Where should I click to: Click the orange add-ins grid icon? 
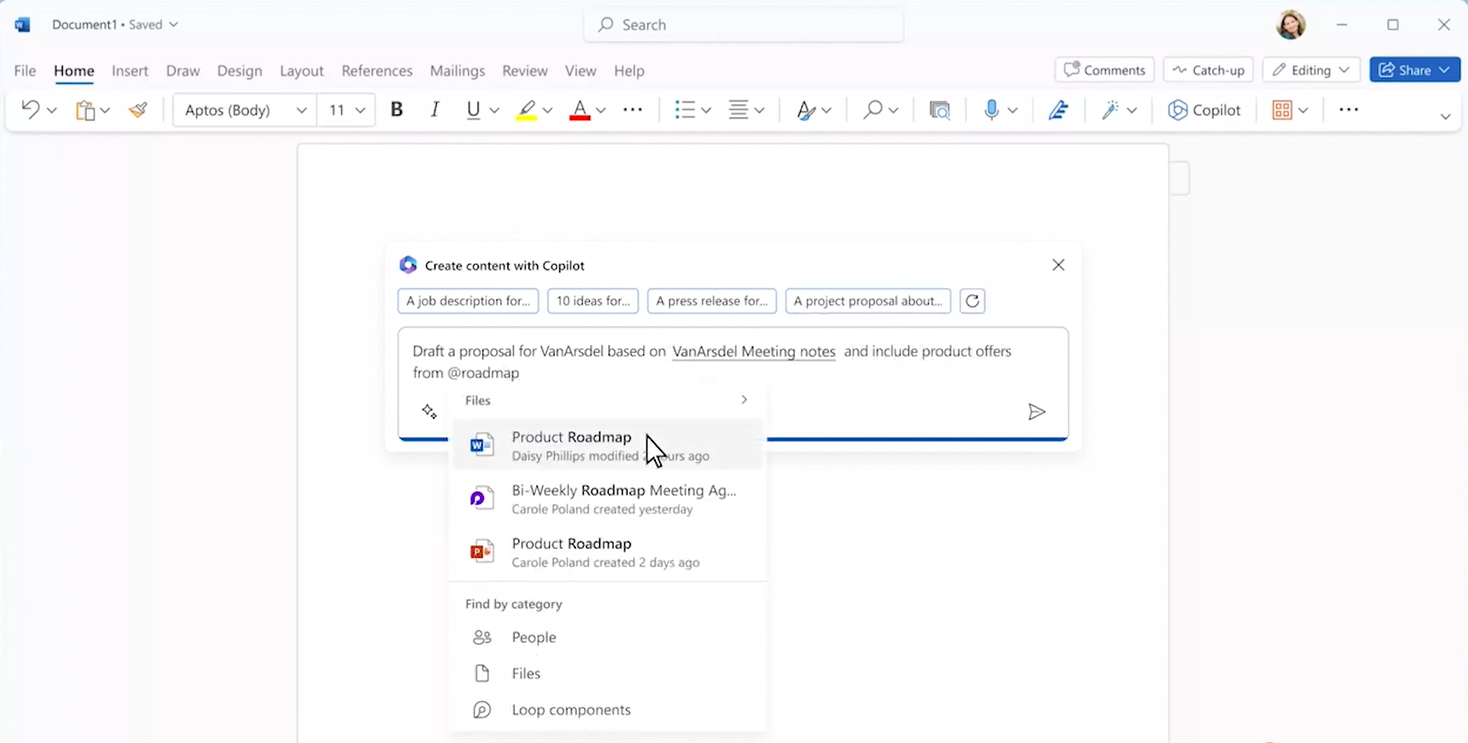1282,110
